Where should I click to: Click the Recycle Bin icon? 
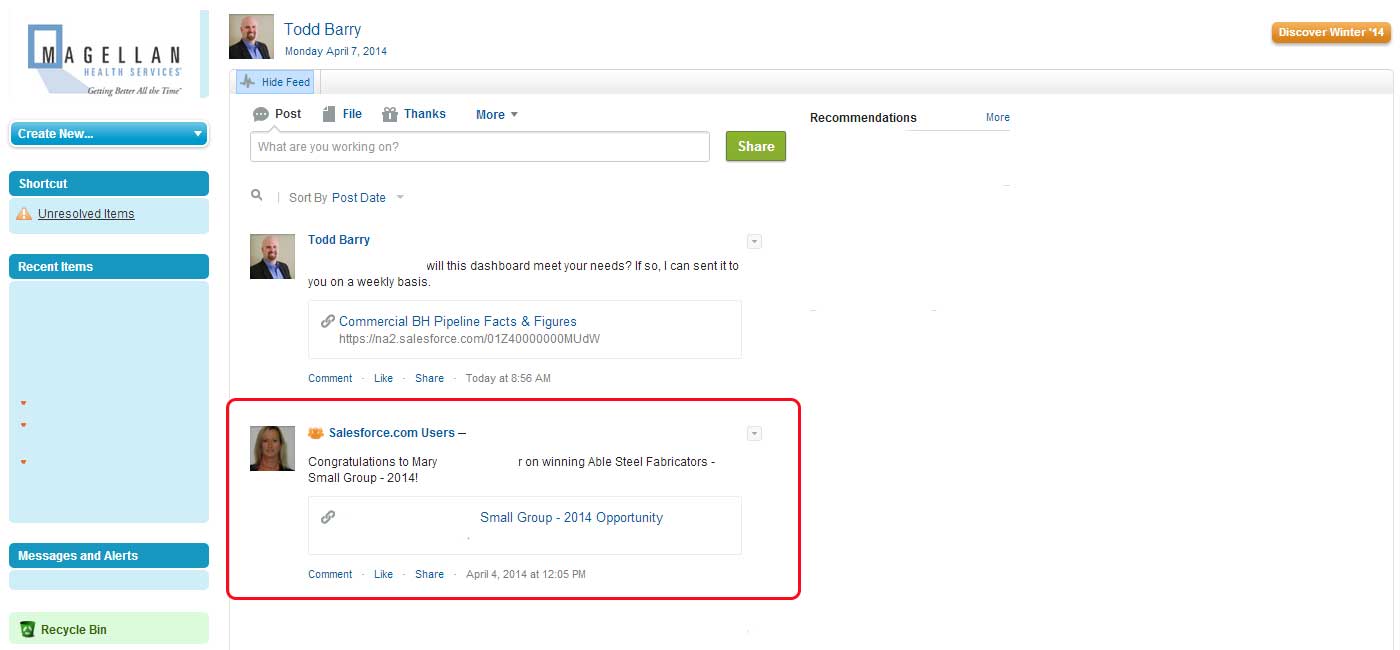[28, 630]
